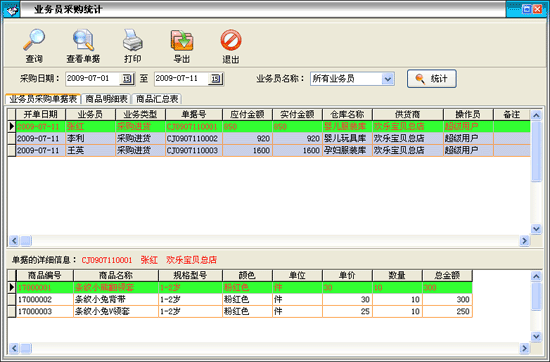Viewport: 550px width, 362px height.
Task: Click the 打印 printer icon
Action: tap(133, 40)
